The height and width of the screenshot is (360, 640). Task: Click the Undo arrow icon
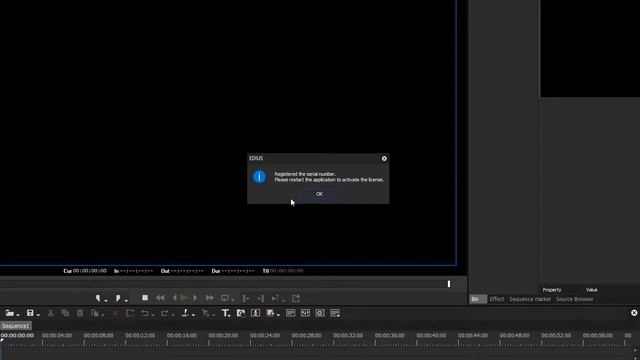[x=144, y=313]
